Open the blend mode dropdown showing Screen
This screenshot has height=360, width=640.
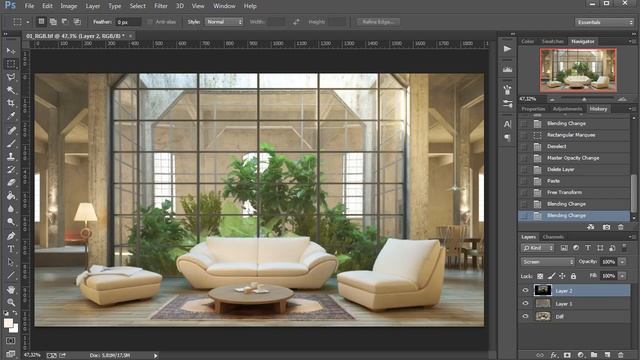point(548,262)
